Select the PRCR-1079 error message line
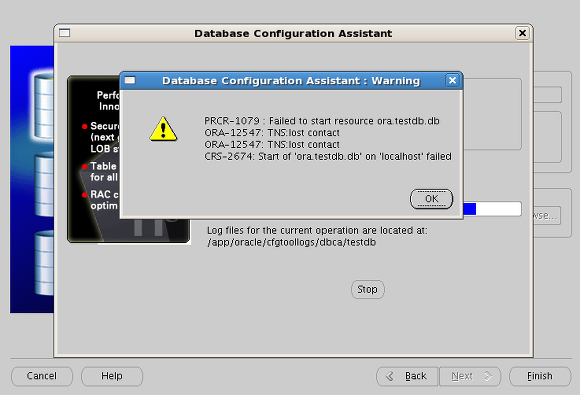The height and width of the screenshot is (395, 580). (322, 121)
